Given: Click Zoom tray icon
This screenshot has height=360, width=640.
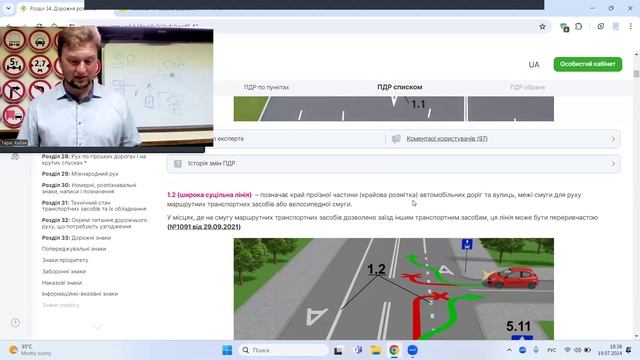Looking at the screenshot, I should pos(522,350).
